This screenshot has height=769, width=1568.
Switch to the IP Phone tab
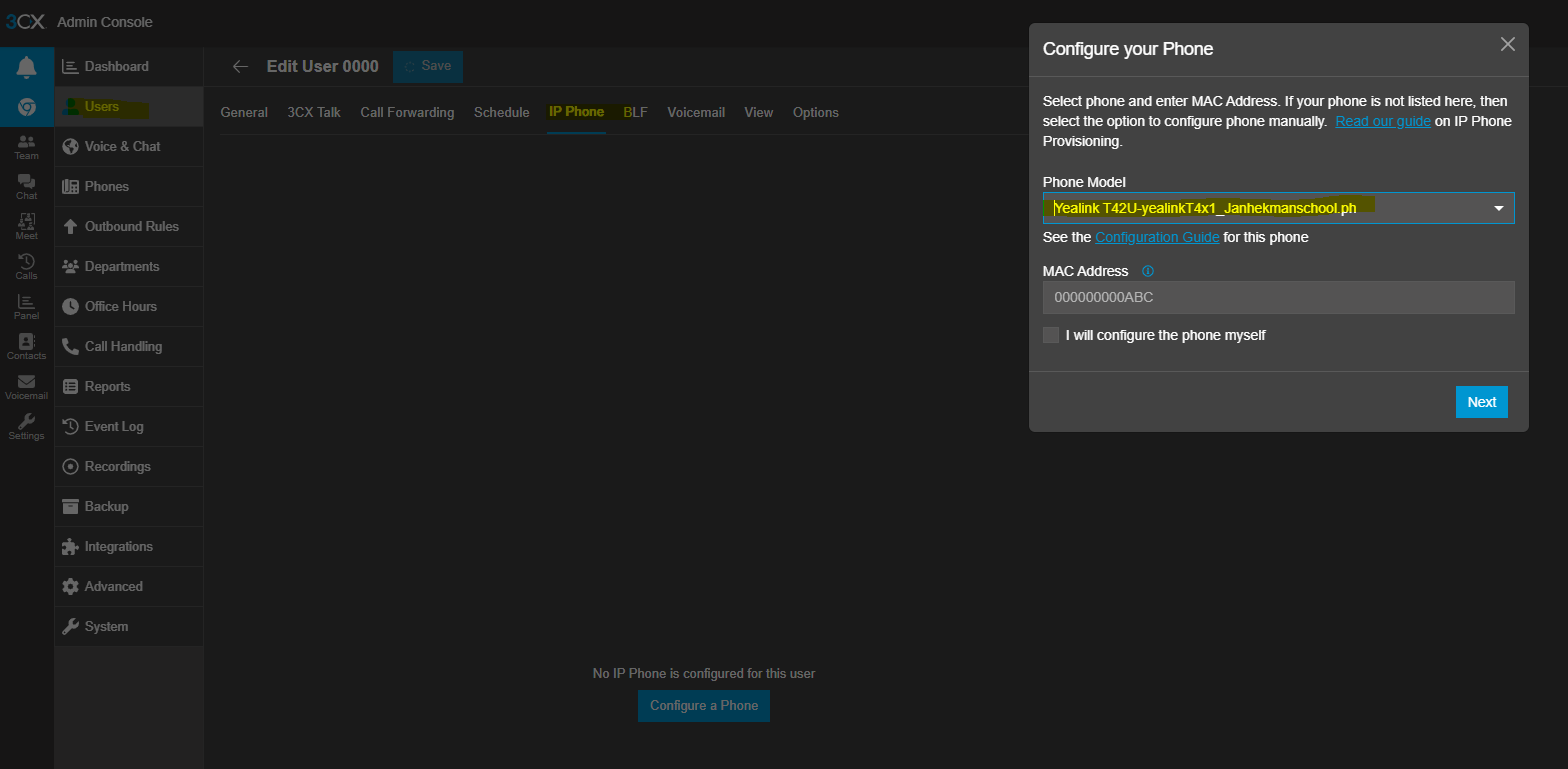[576, 112]
